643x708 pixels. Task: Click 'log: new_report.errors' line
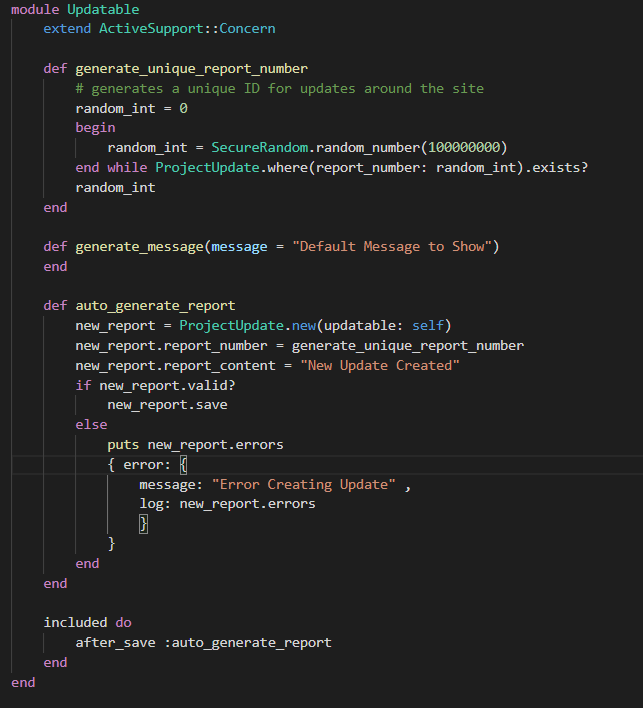pyautogui.click(x=228, y=504)
